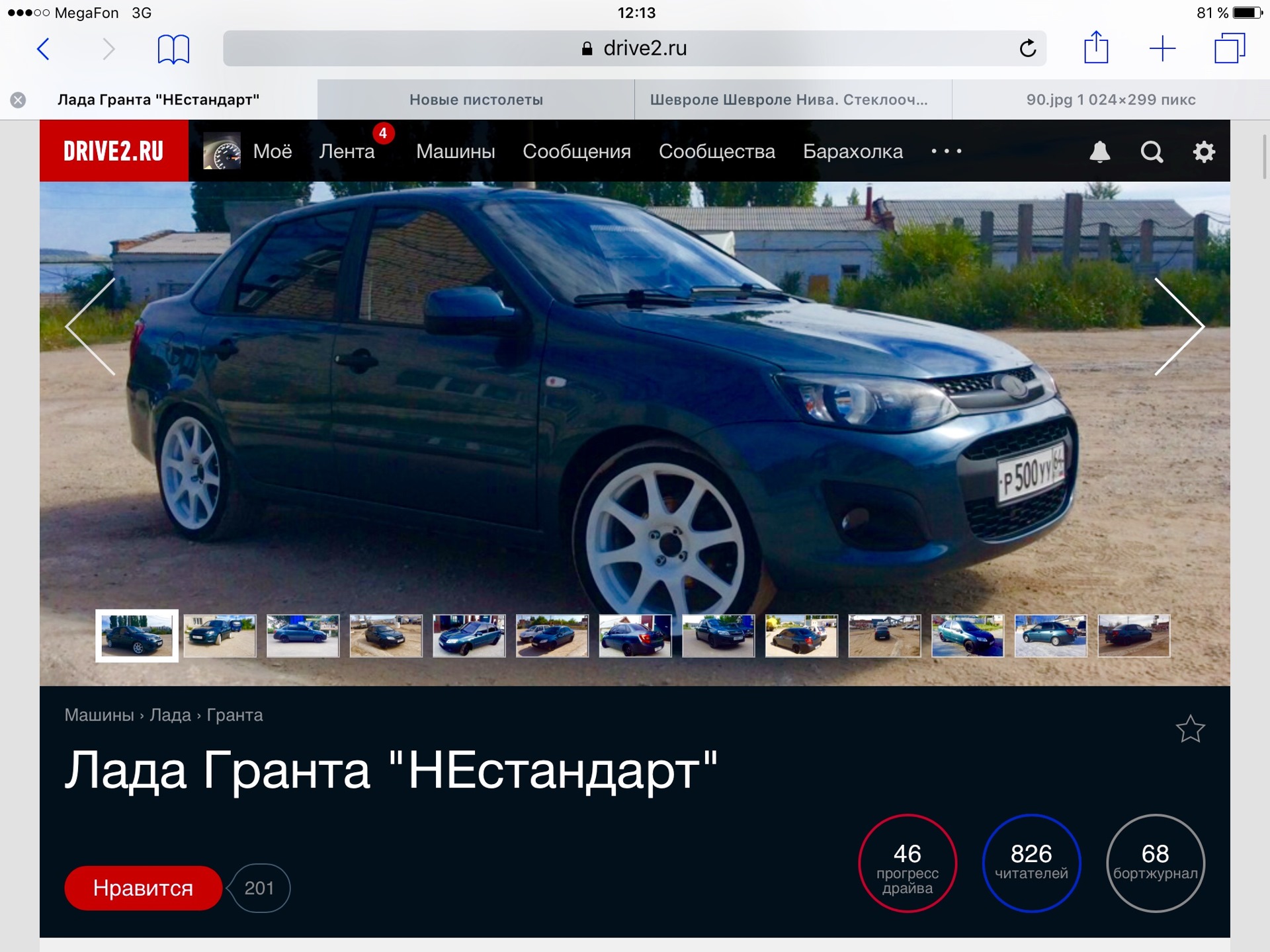Reload the drive2.ru page

(x=1027, y=48)
